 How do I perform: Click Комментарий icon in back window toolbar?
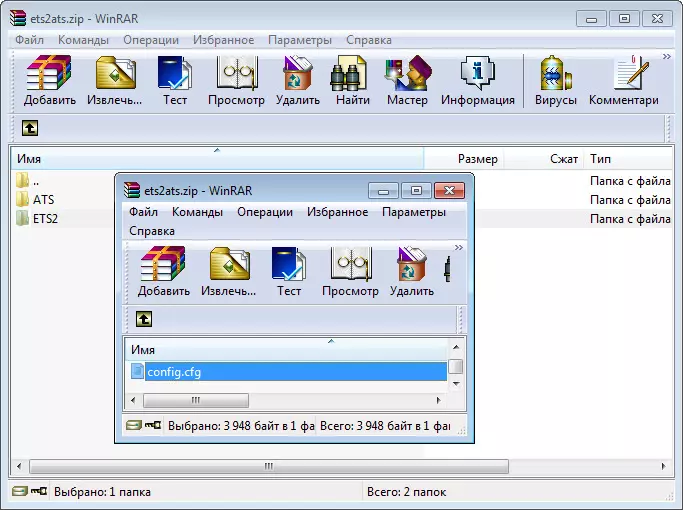coord(631,72)
